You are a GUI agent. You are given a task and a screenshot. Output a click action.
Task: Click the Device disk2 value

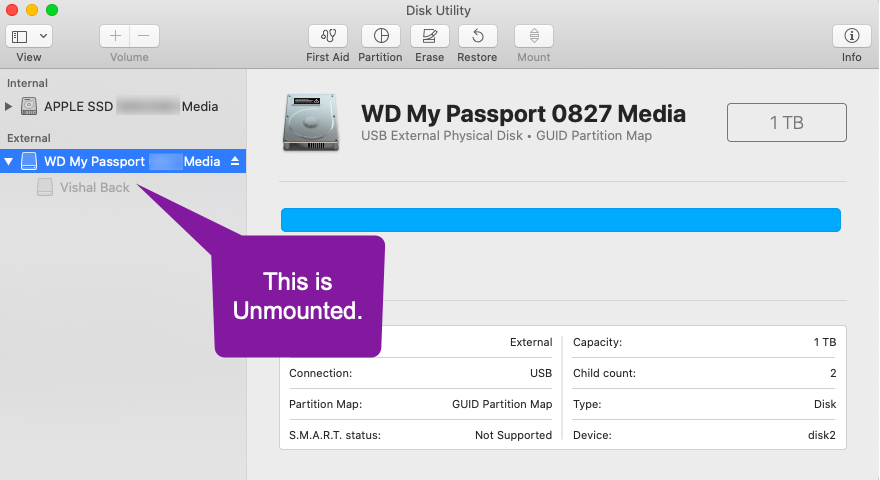tap(822, 435)
